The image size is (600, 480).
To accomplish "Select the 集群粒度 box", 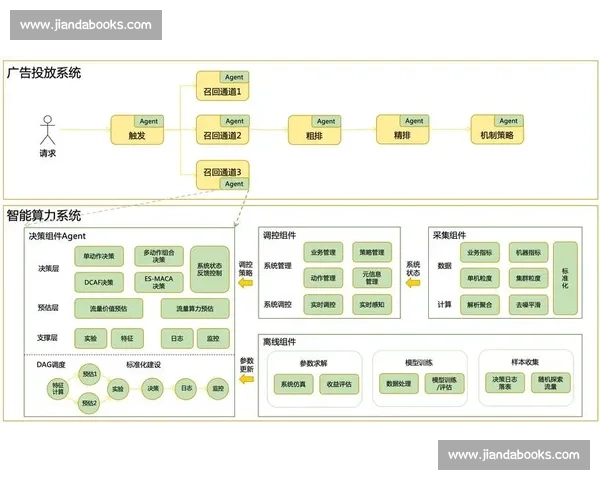I will 528,278.
